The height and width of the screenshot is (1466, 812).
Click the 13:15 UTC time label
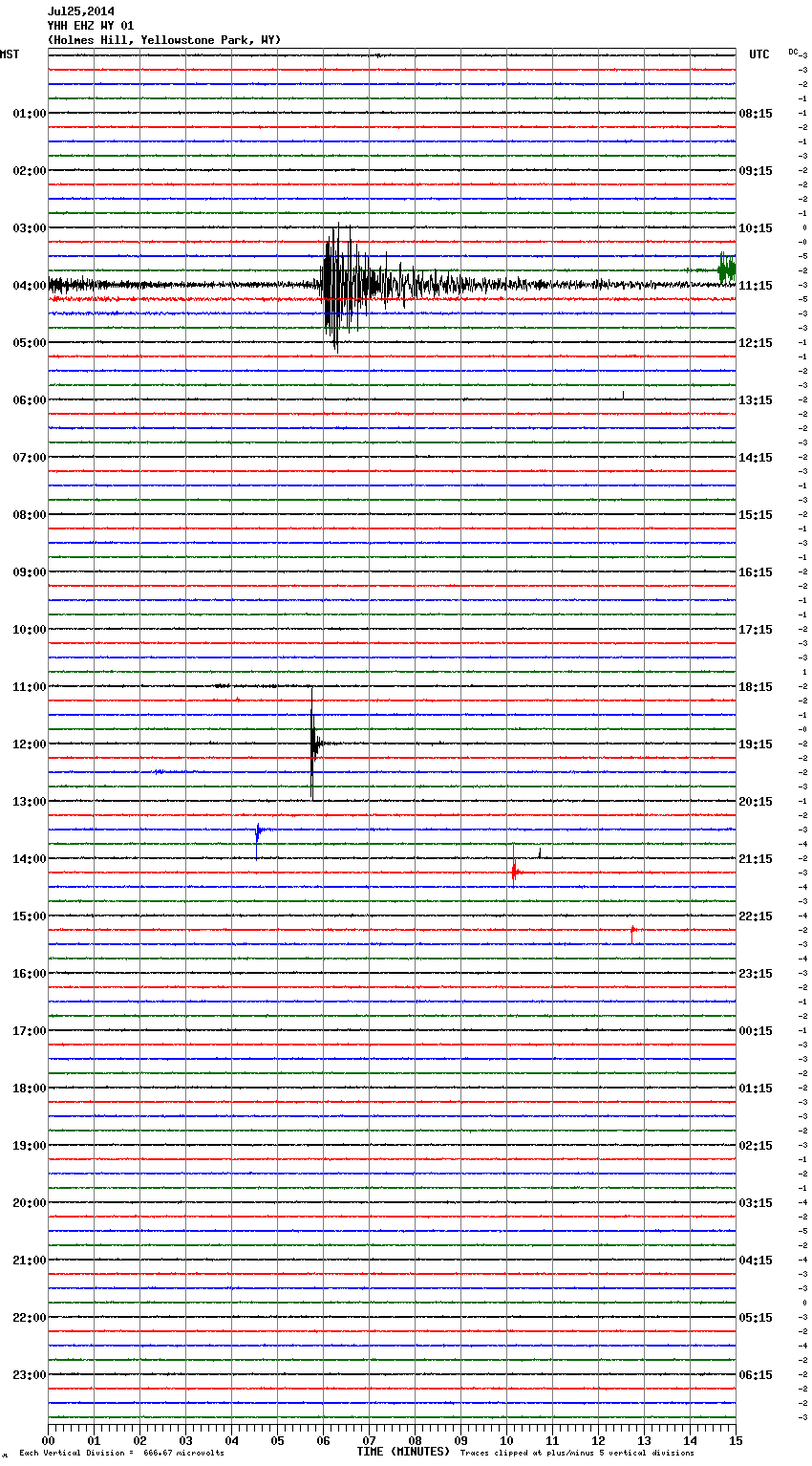[x=756, y=400]
